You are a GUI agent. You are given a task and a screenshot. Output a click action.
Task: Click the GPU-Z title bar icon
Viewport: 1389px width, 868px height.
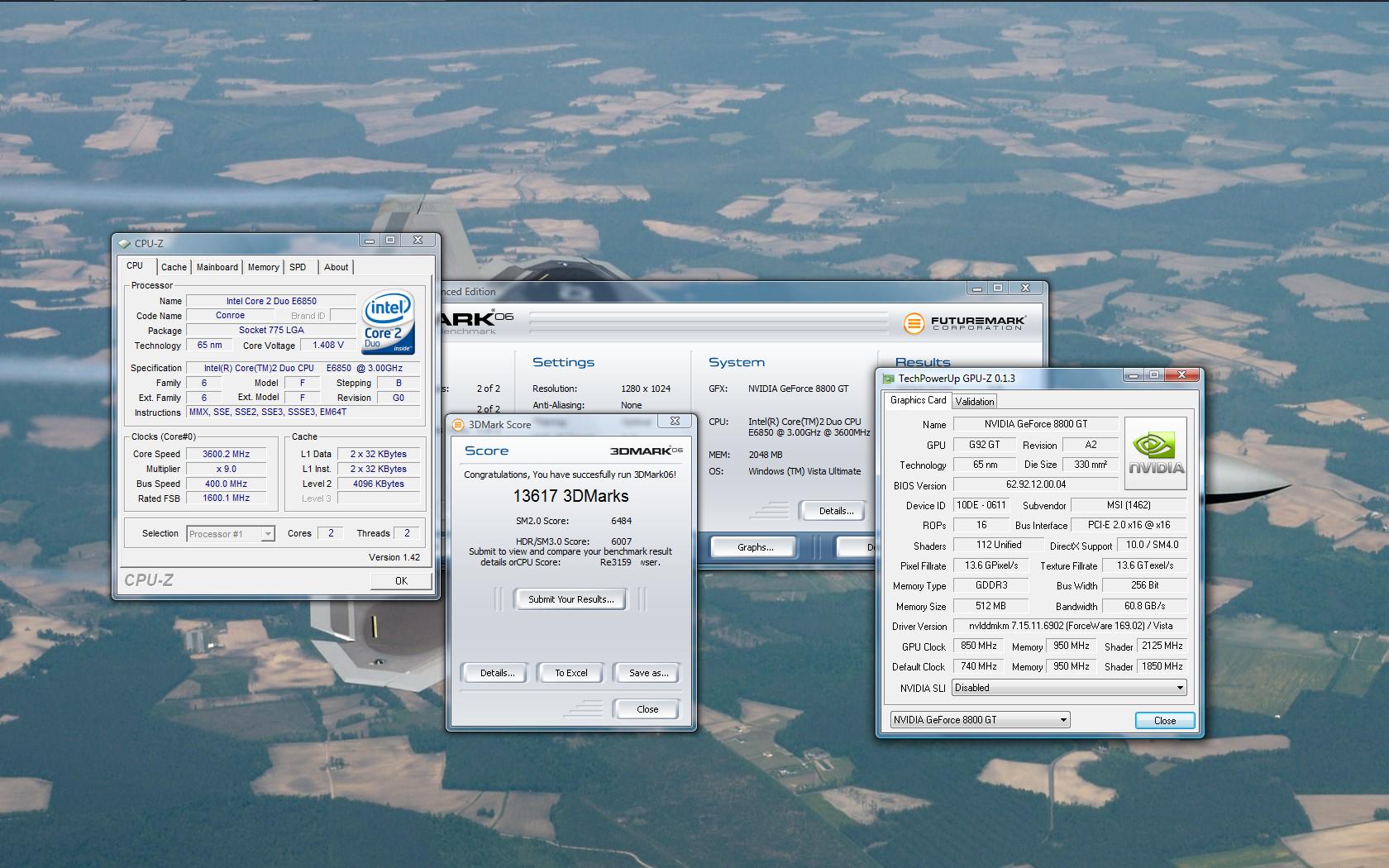tap(889, 379)
